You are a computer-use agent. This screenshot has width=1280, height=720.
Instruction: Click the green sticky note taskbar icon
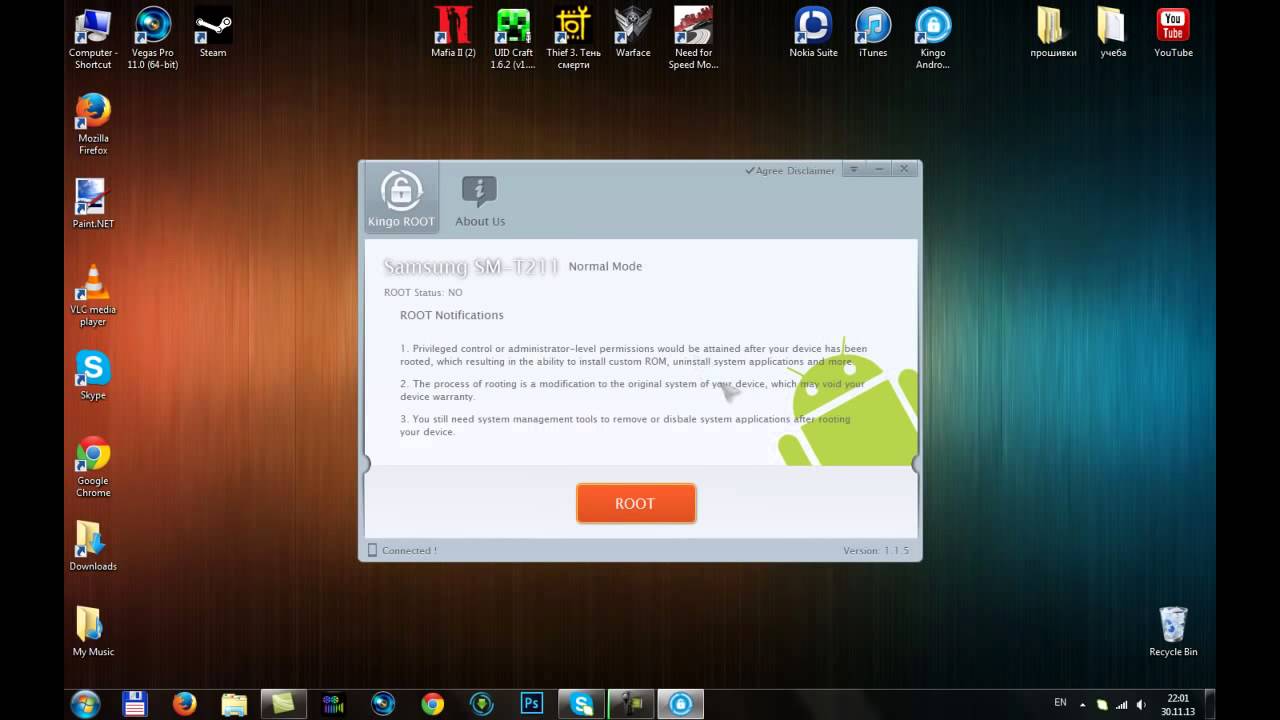click(x=284, y=704)
